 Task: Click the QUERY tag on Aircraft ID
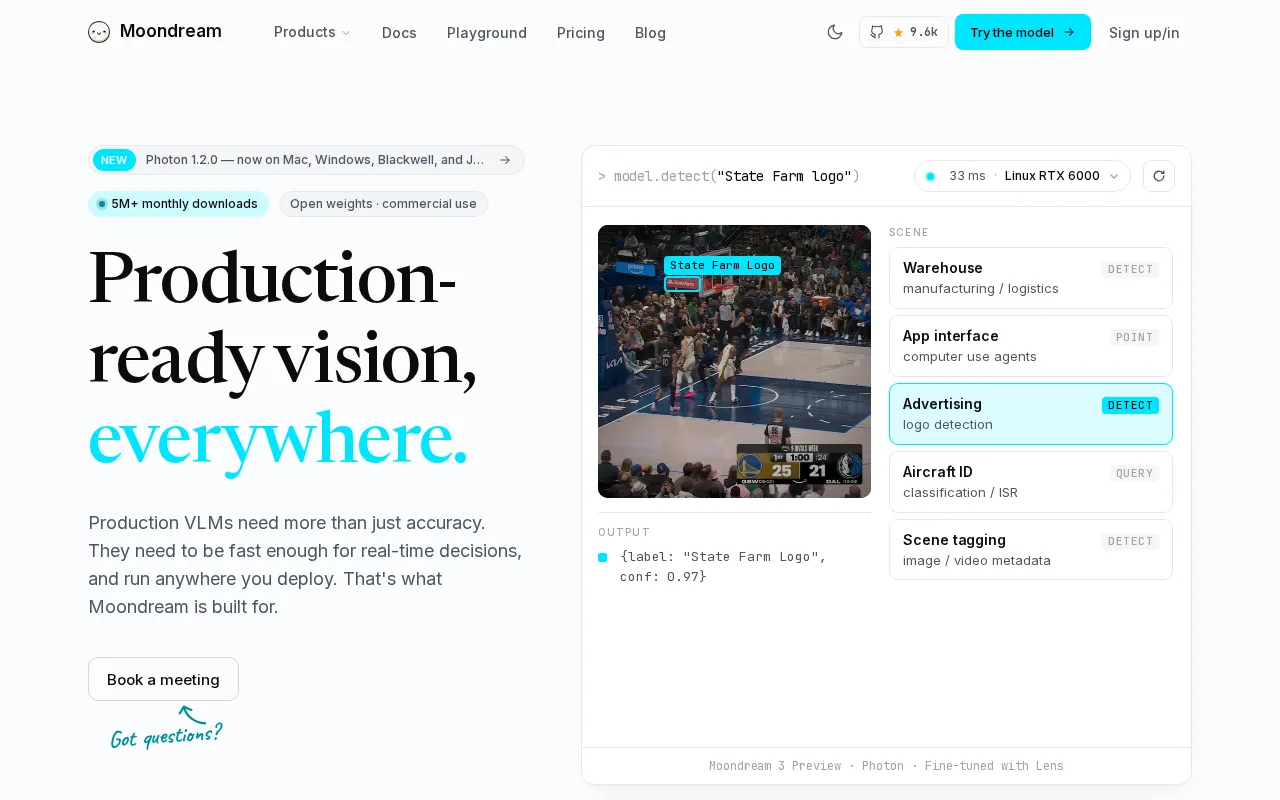pyautogui.click(x=1134, y=473)
